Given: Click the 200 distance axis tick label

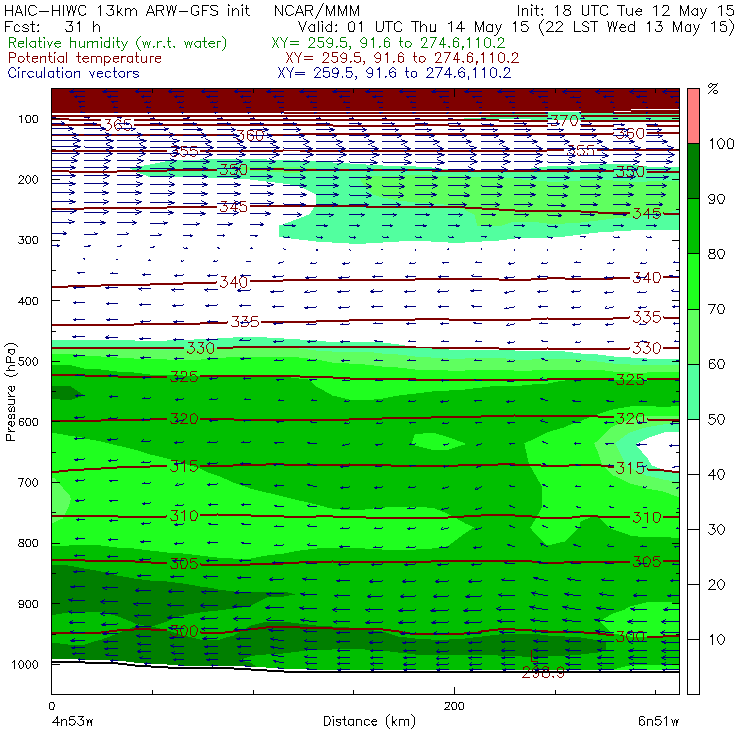Looking at the screenshot, I should point(454,706).
